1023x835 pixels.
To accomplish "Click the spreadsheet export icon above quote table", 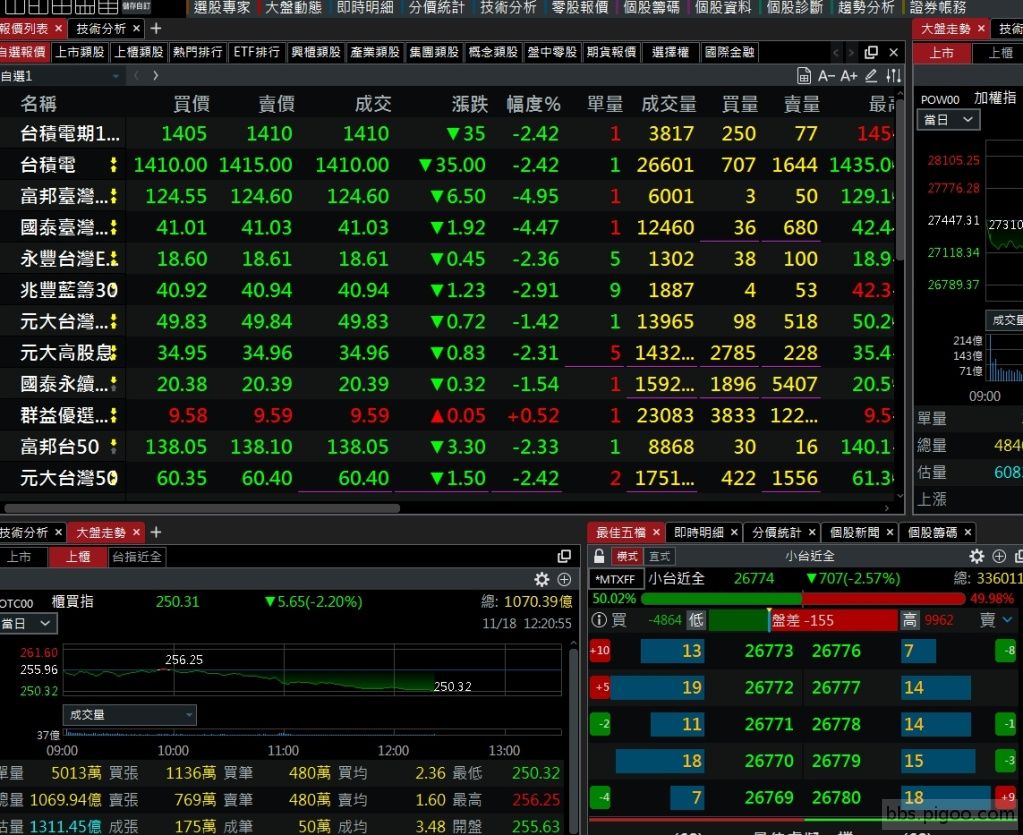I will (804, 76).
